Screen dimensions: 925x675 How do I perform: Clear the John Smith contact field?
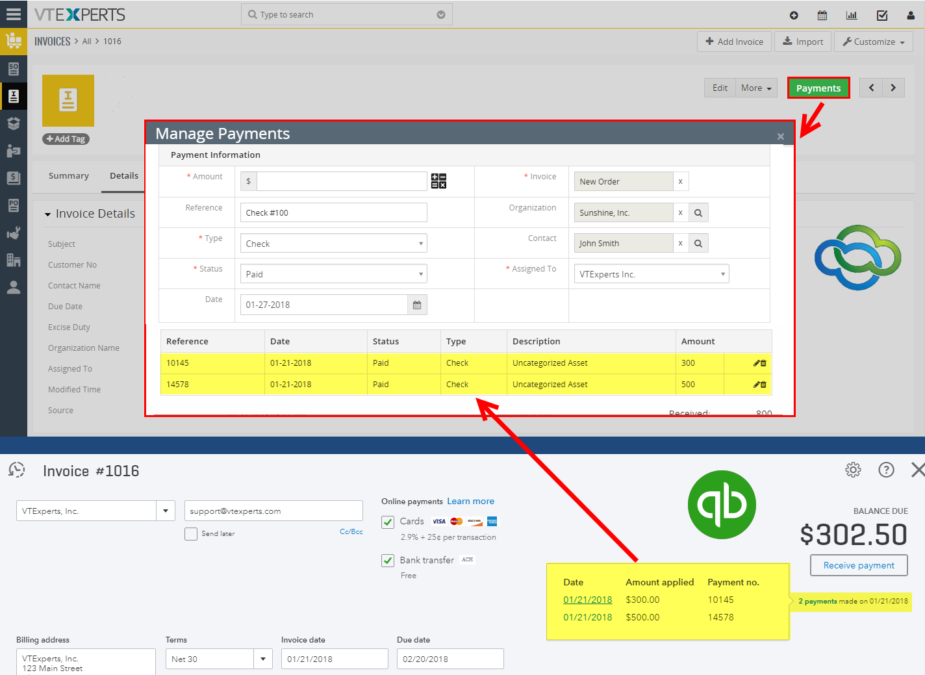click(x=680, y=243)
